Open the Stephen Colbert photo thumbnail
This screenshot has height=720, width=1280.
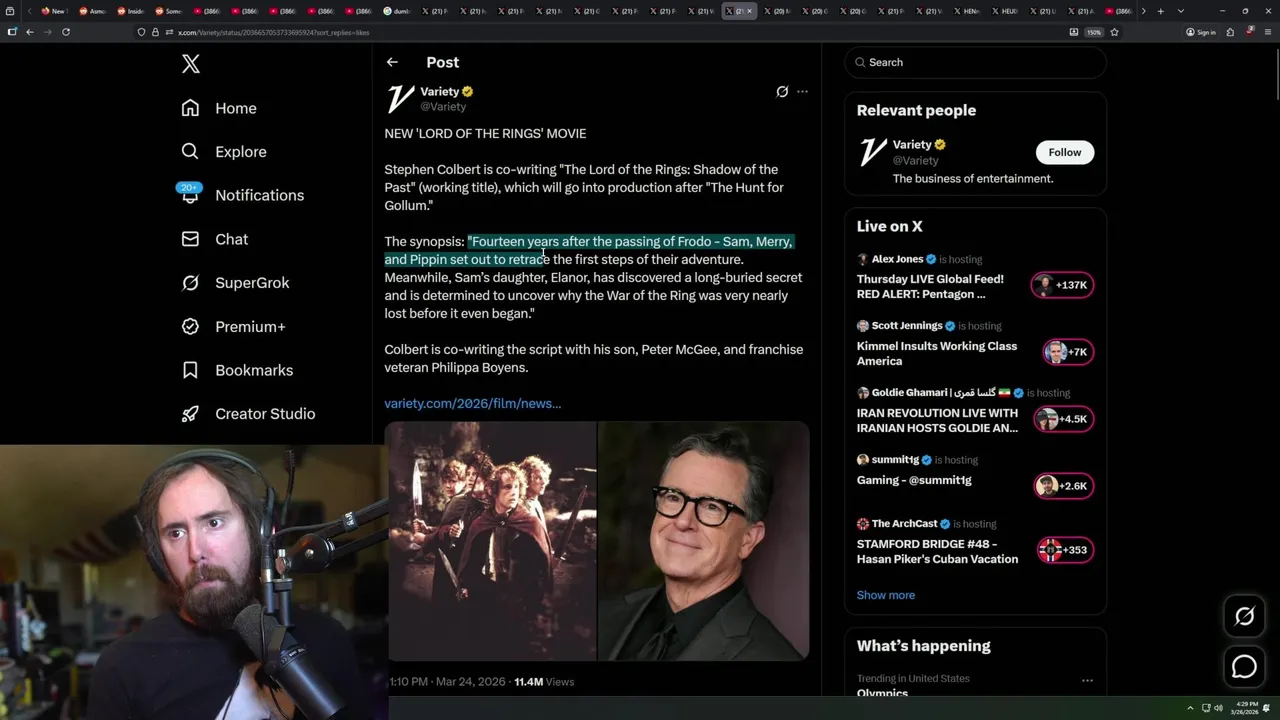click(x=704, y=541)
